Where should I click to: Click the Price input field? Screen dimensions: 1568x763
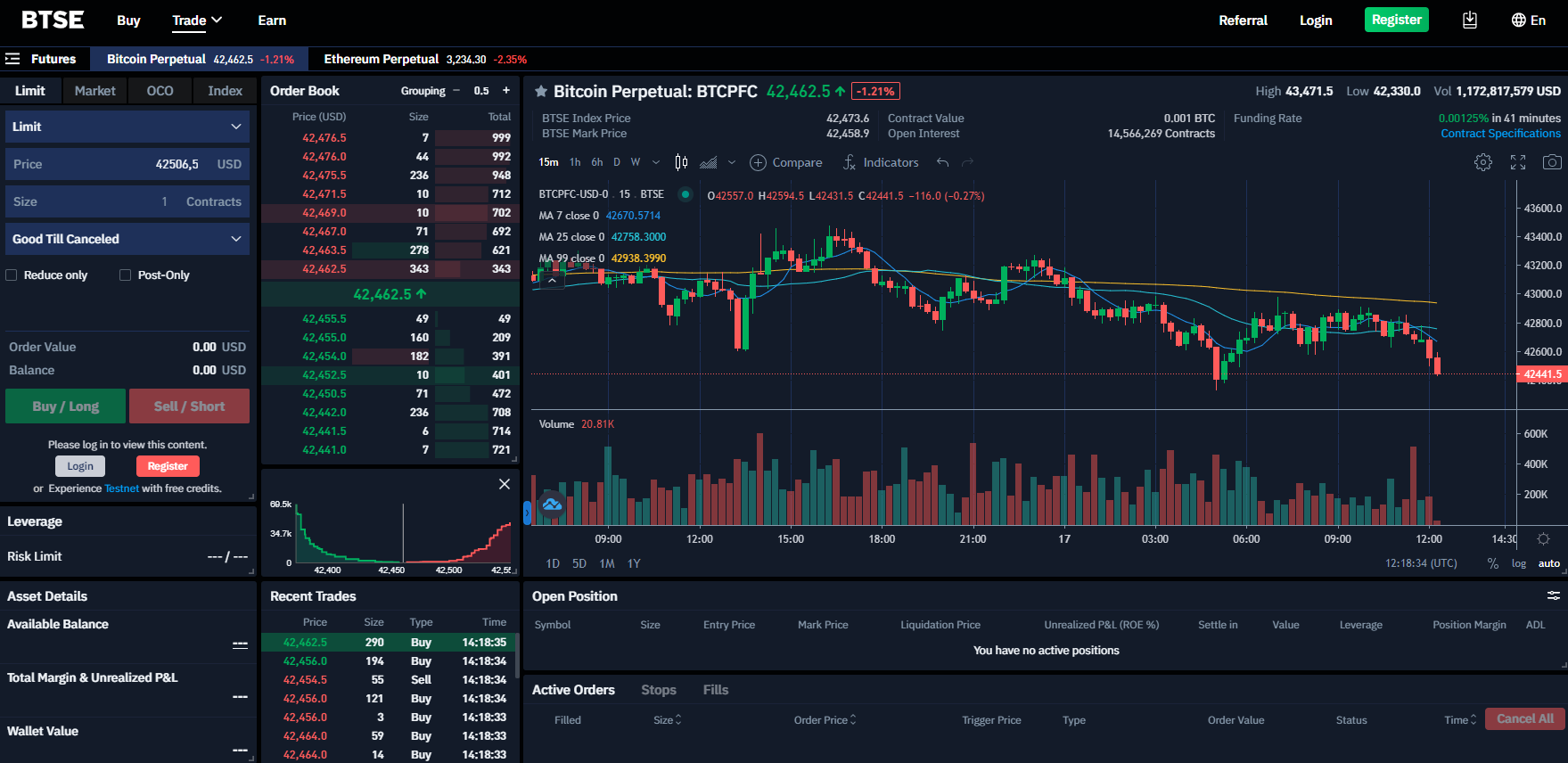127,164
